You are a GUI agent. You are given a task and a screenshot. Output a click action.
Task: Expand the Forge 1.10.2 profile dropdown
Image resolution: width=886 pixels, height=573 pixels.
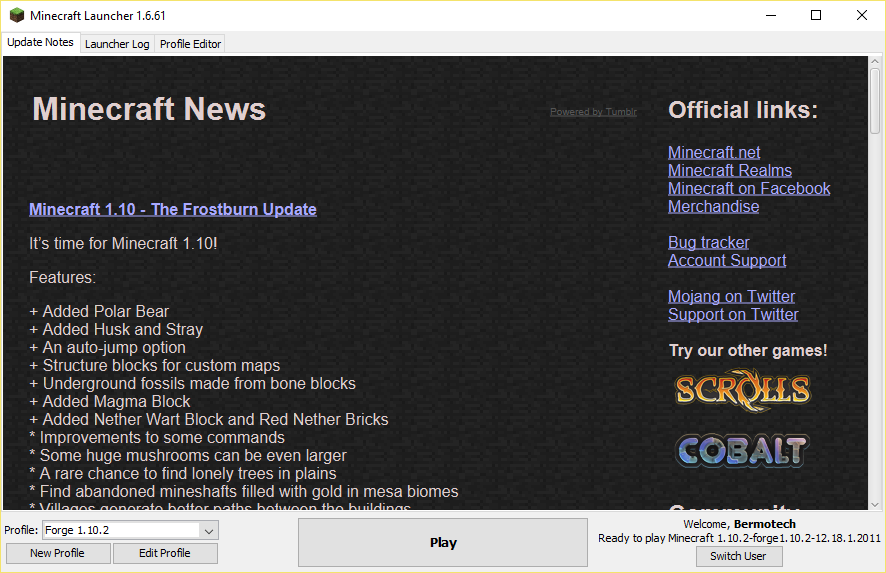click(x=209, y=530)
